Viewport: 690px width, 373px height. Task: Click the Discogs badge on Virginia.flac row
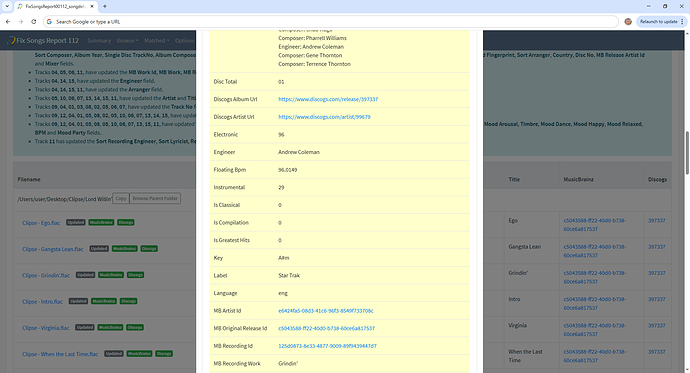tap(135, 327)
